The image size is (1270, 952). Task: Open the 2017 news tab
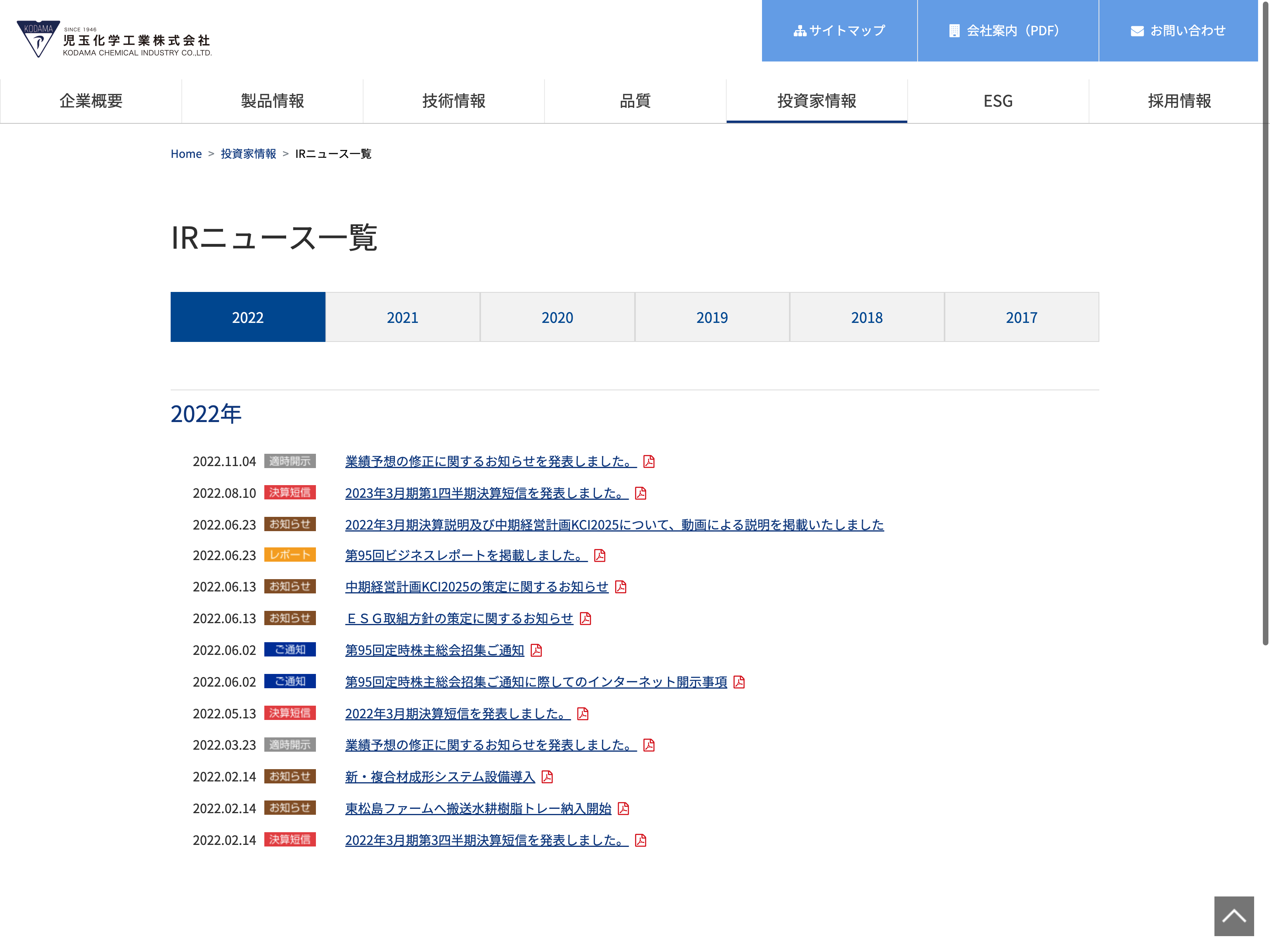1022,317
